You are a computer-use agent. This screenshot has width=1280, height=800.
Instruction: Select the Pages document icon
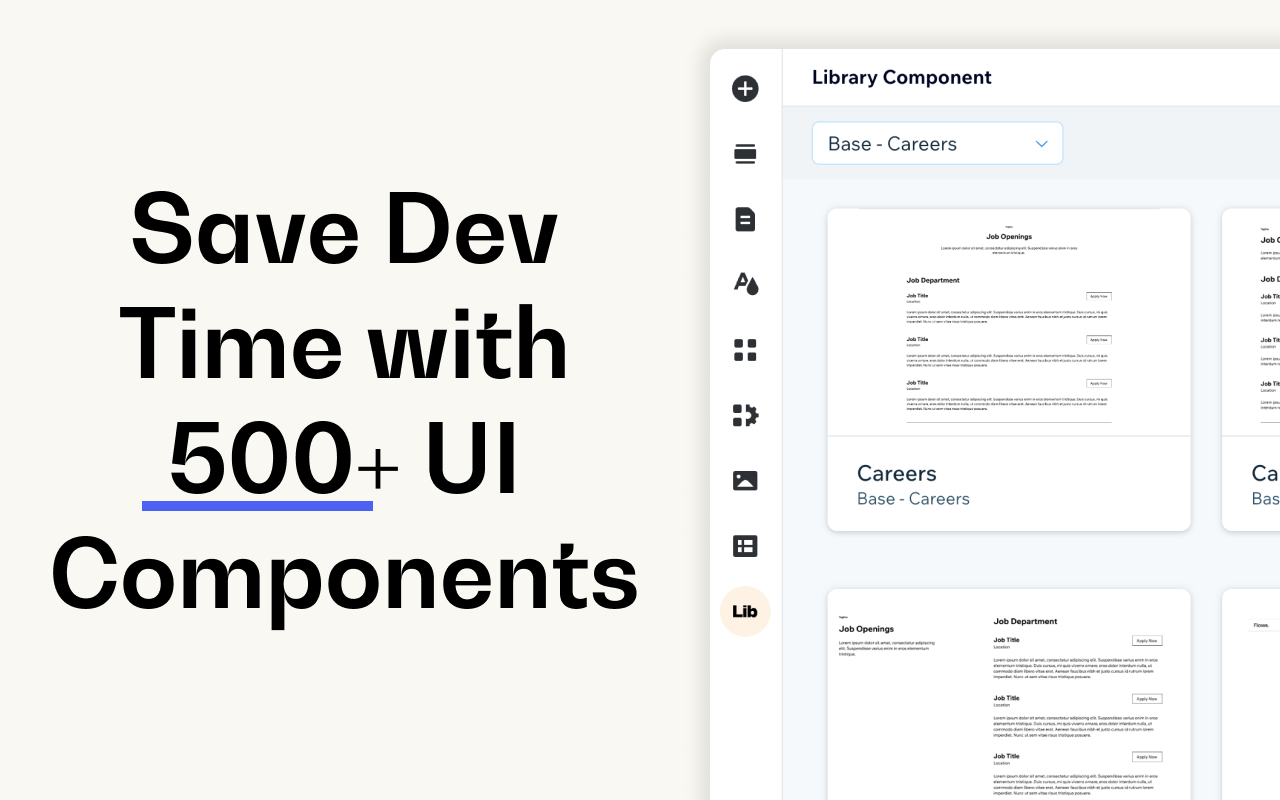[745, 219]
